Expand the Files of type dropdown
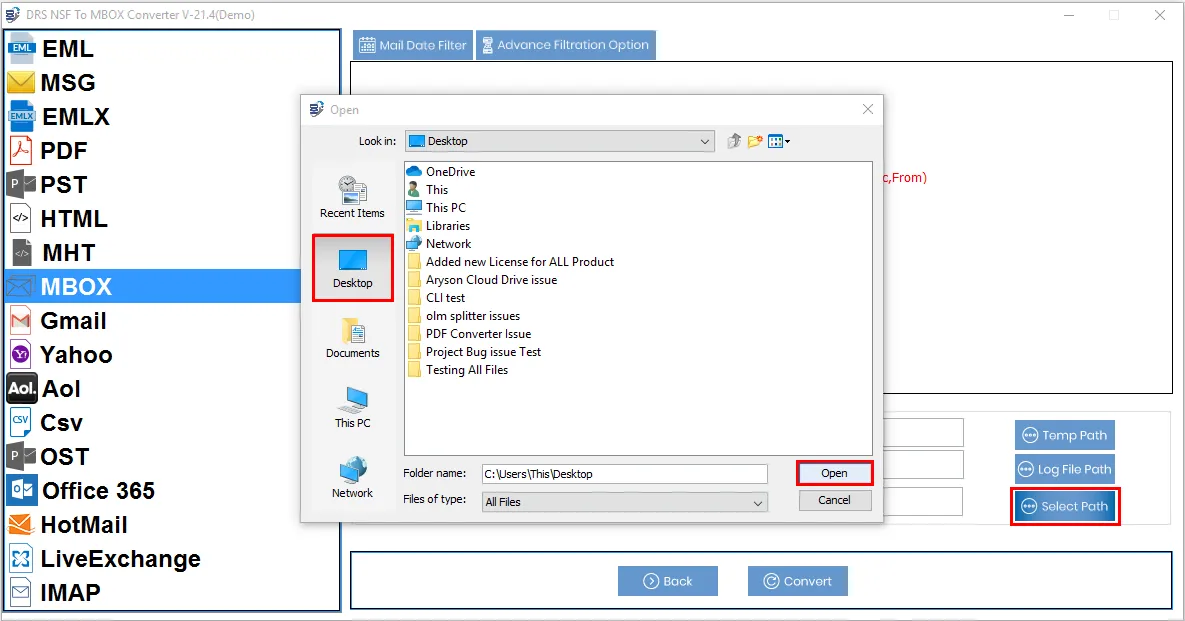Screen dimensions: 1185x621 (757, 502)
